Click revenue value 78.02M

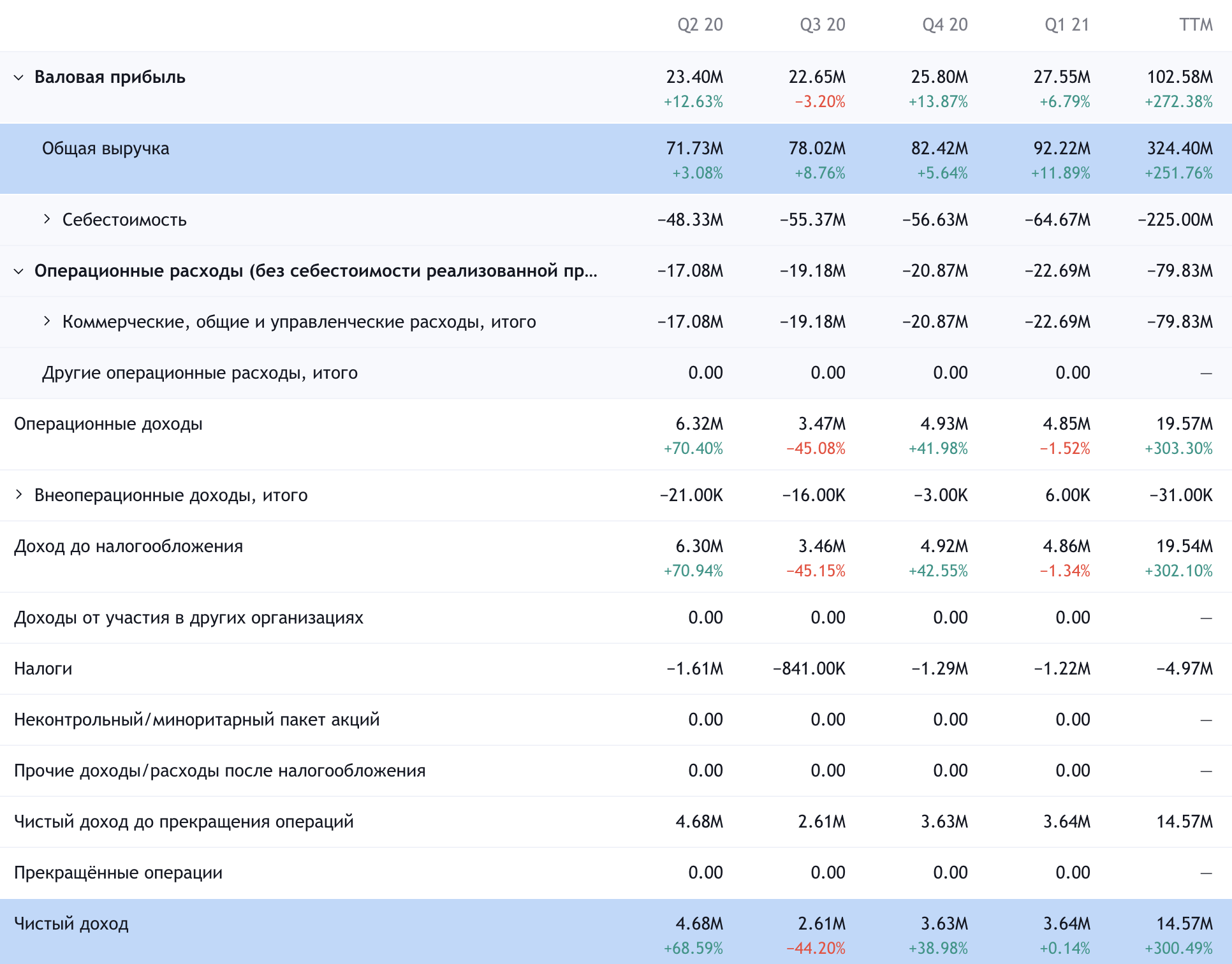click(x=817, y=149)
